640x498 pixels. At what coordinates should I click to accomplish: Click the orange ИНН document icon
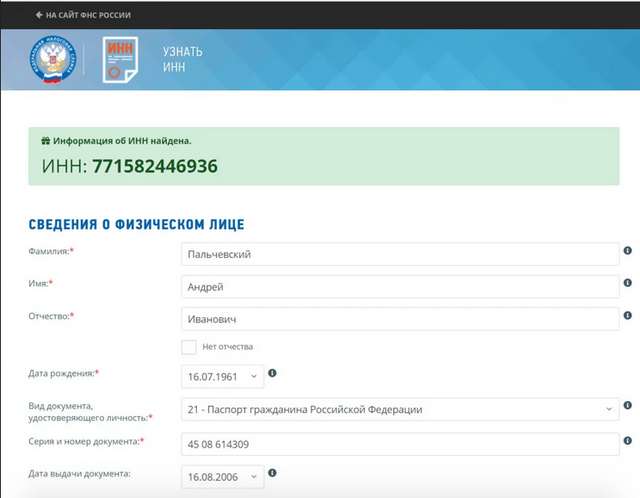[x=122, y=60]
